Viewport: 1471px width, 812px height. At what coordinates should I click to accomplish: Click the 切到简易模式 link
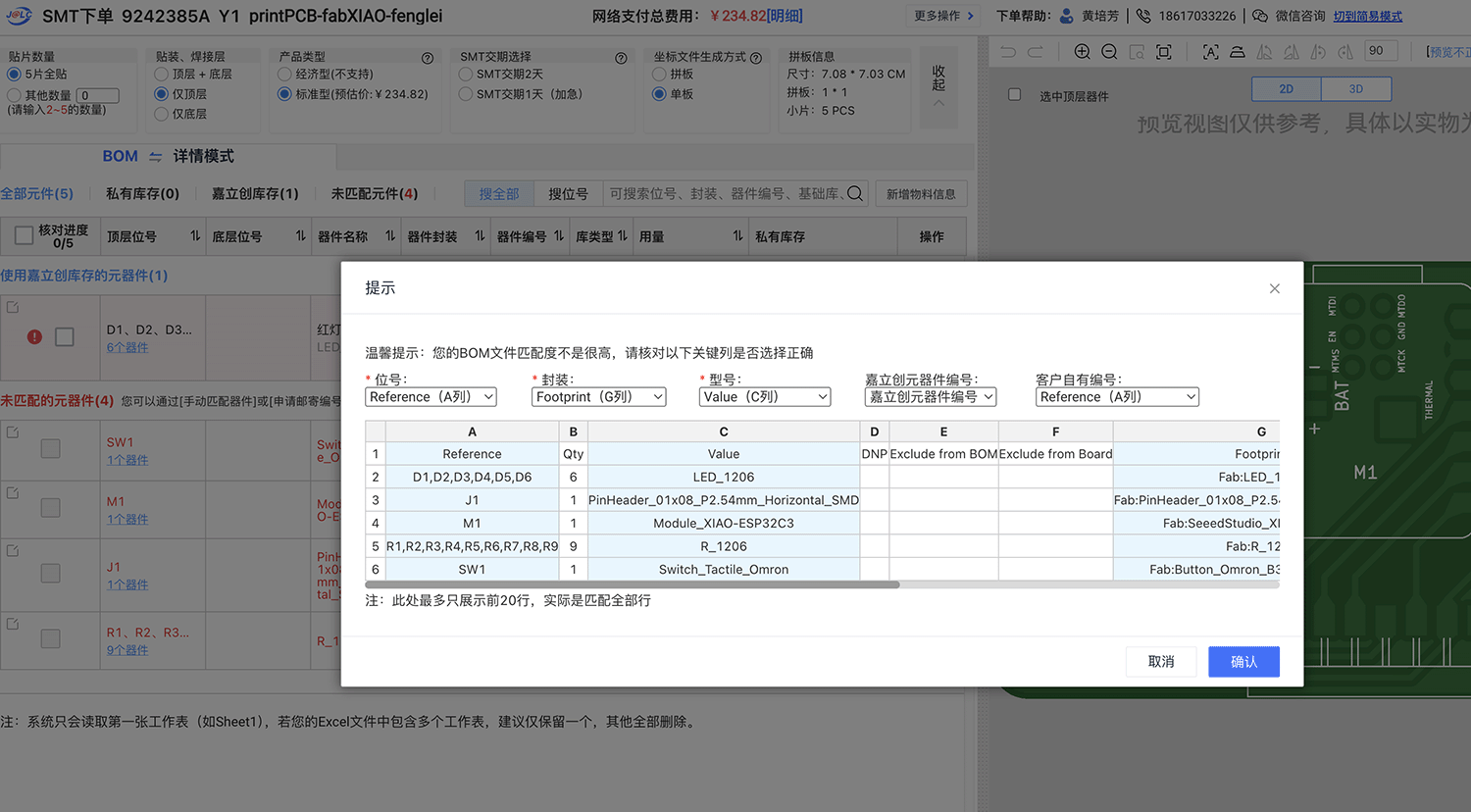[x=1368, y=17]
